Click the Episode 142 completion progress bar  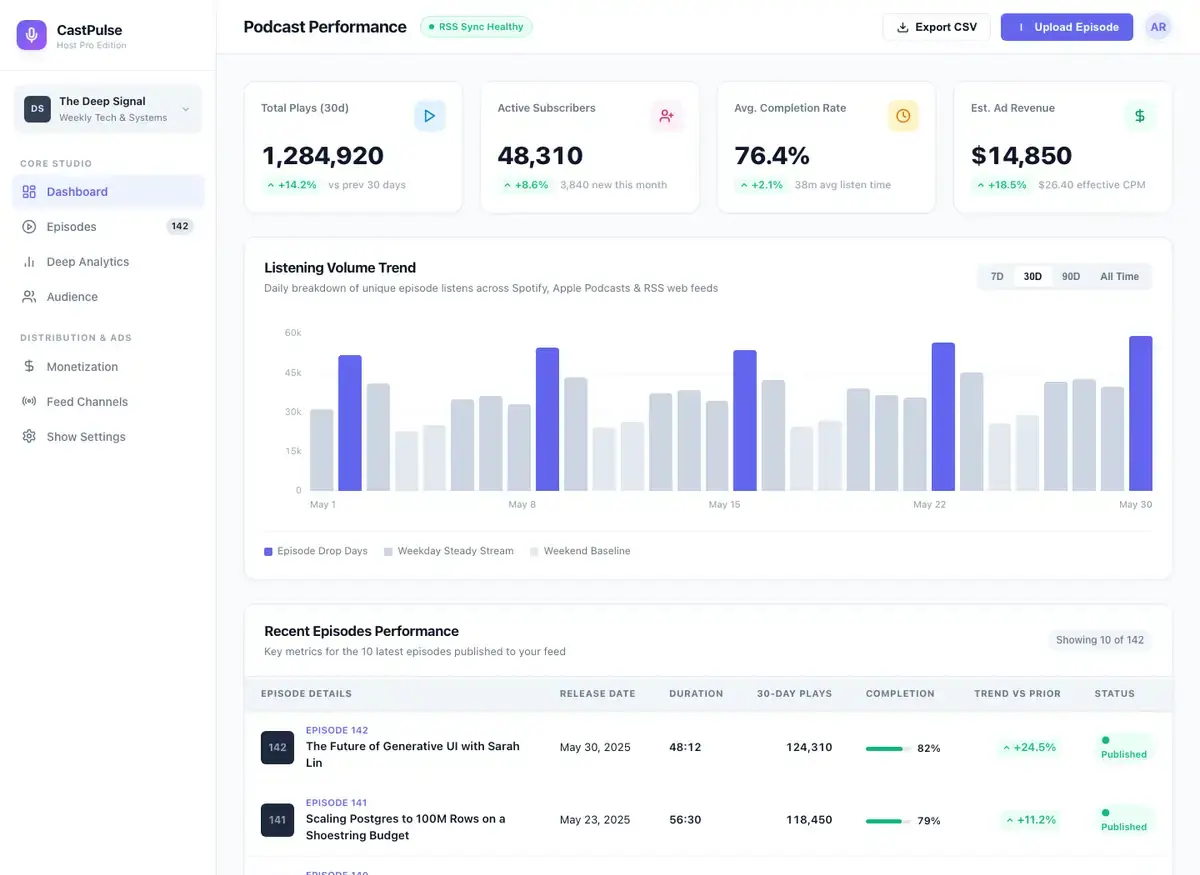click(x=887, y=748)
